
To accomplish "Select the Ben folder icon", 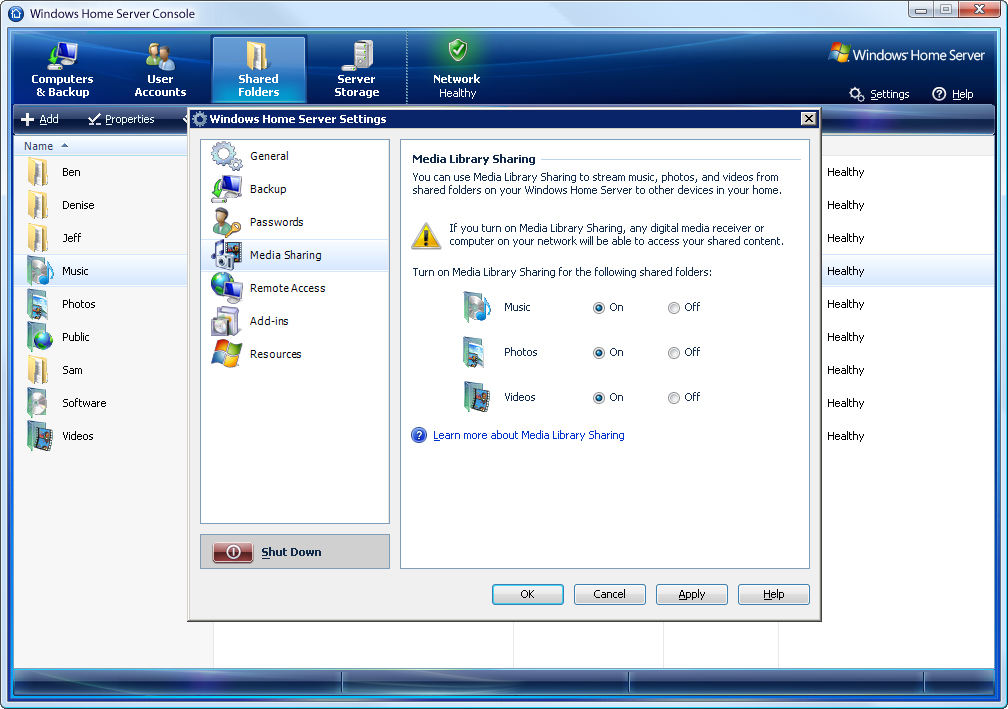I will tap(38, 172).
